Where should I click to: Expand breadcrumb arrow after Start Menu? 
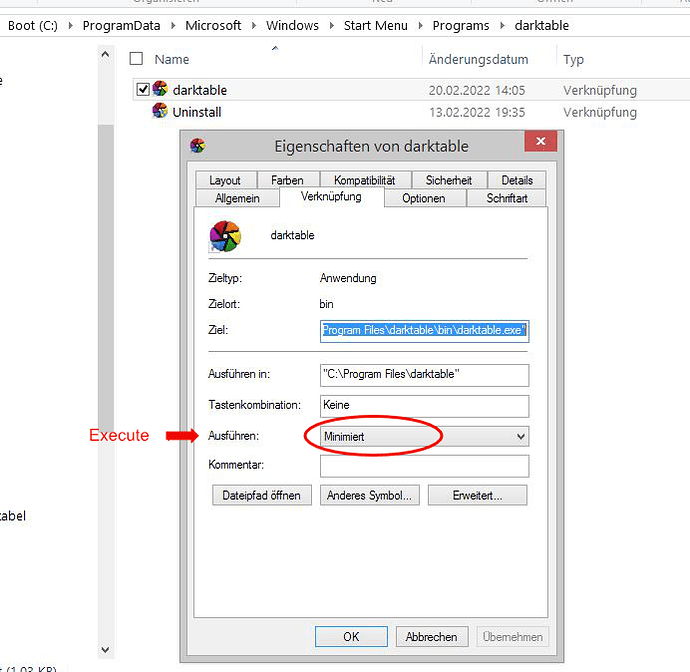point(421,26)
